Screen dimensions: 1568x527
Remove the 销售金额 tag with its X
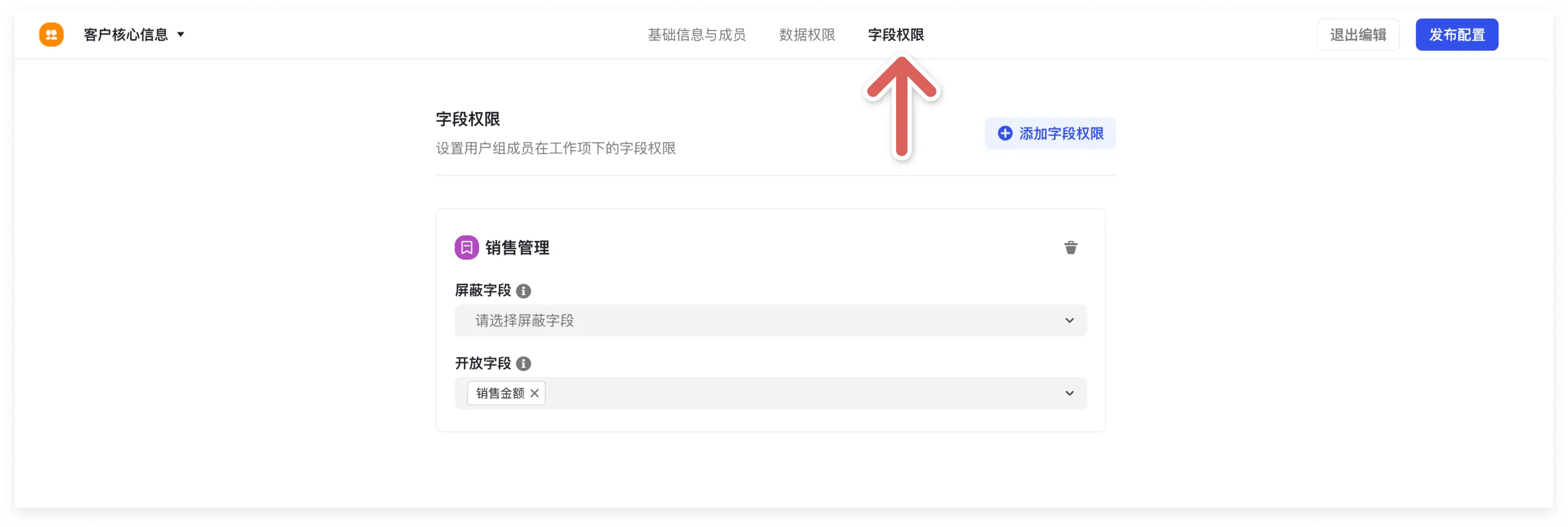tap(534, 393)
